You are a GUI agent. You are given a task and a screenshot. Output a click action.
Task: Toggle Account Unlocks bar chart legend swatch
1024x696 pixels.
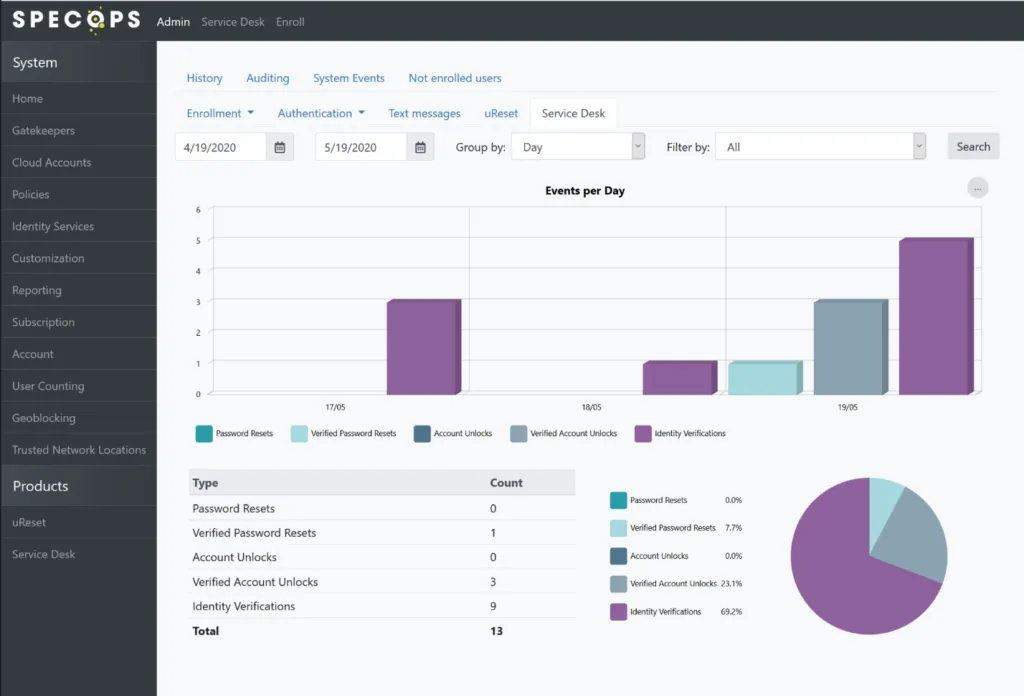422,434
